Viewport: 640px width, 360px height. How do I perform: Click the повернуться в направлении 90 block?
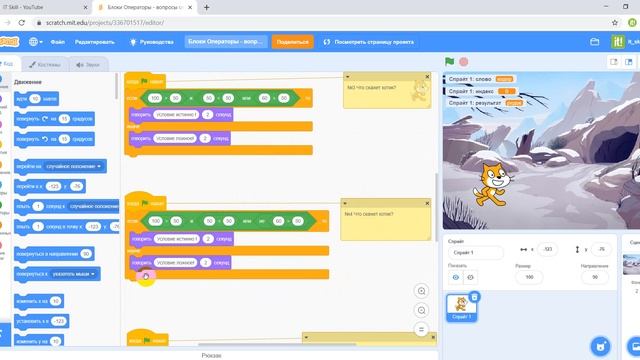click(x=54, y=254)
